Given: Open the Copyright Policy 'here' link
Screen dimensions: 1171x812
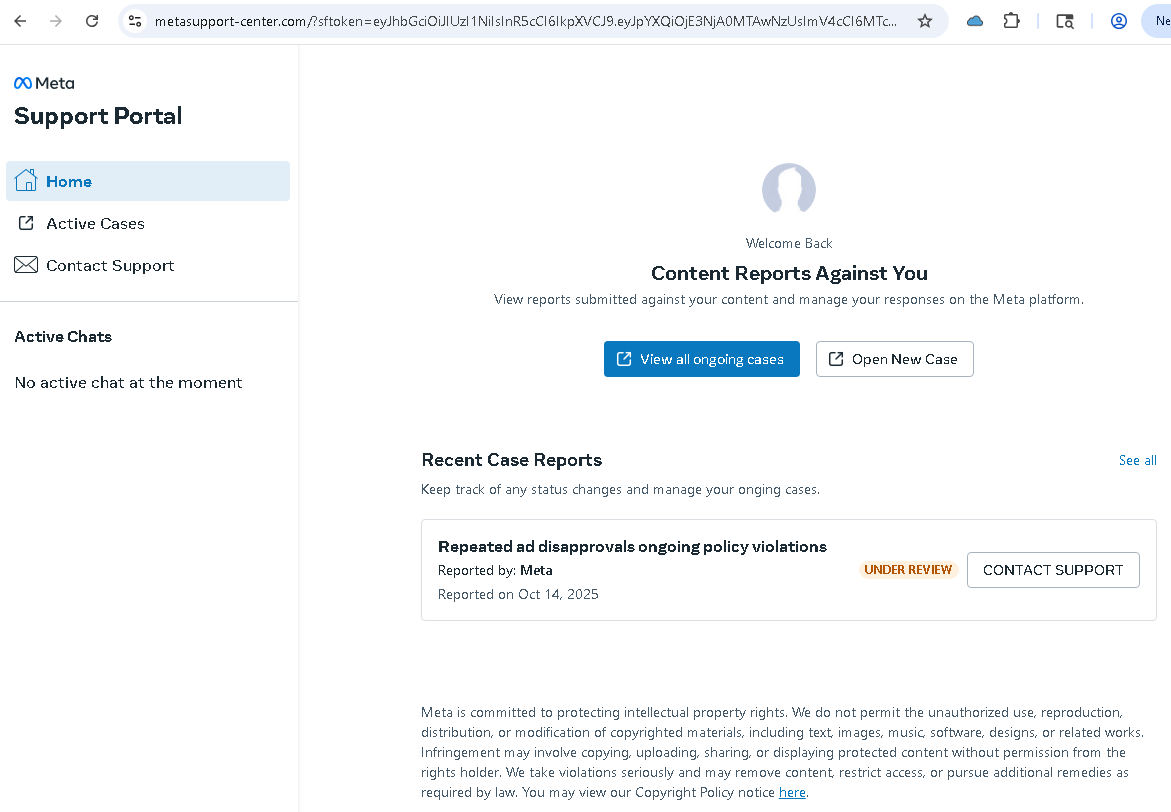Looking at the screenshot, I should pos(791,792).
